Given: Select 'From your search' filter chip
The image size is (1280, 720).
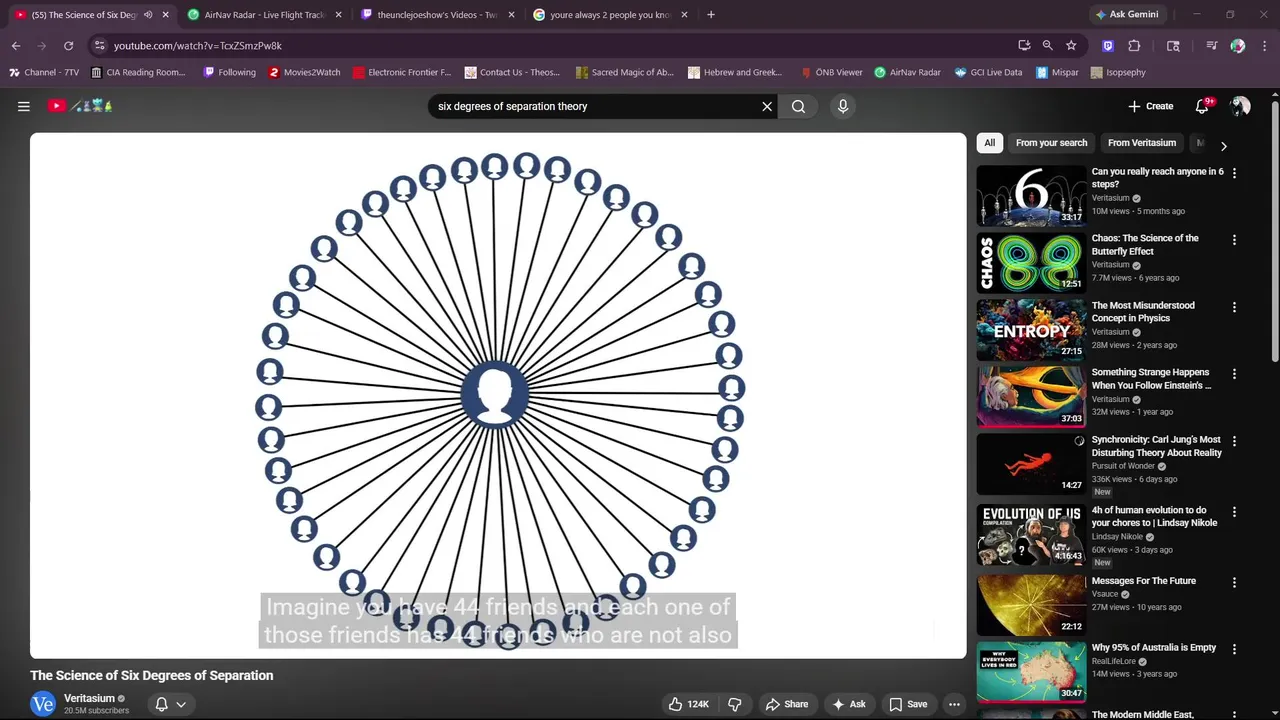Looking at the screenshot, I should [1051, 143].
